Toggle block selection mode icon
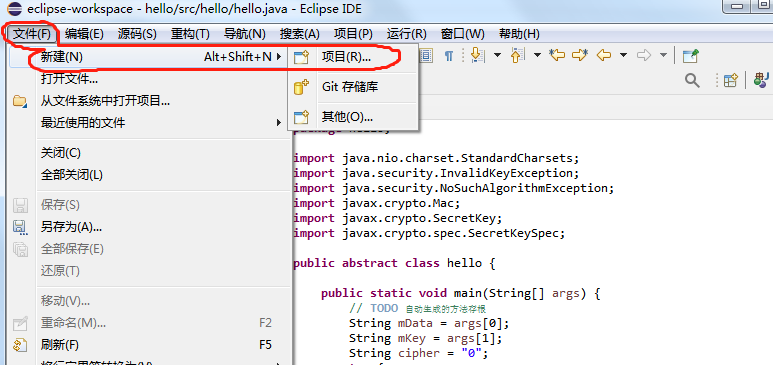The height and width of the screenshot is (365, 773). tap(426, 55)
